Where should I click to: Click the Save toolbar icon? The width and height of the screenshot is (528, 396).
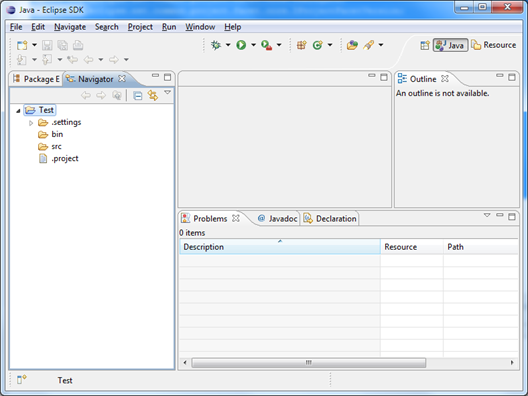click(47, 45)
